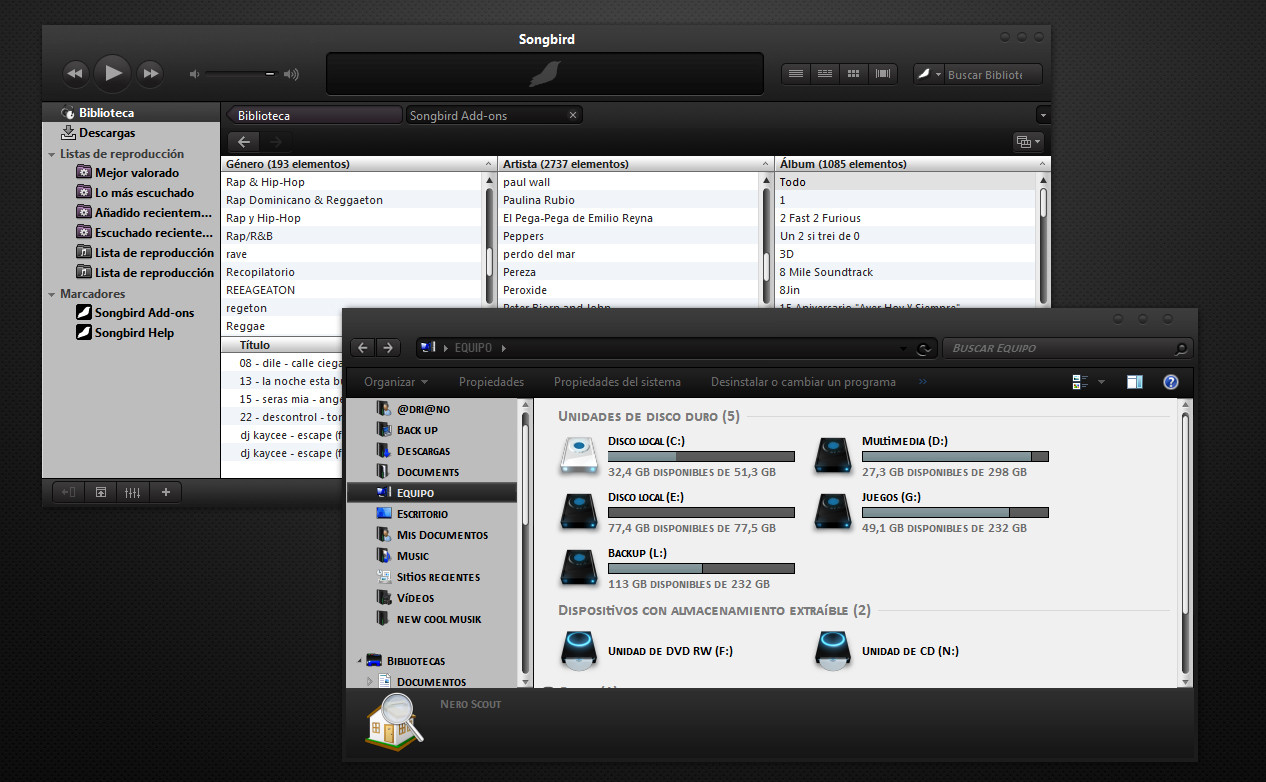Click the Género column header

(359, 164)
